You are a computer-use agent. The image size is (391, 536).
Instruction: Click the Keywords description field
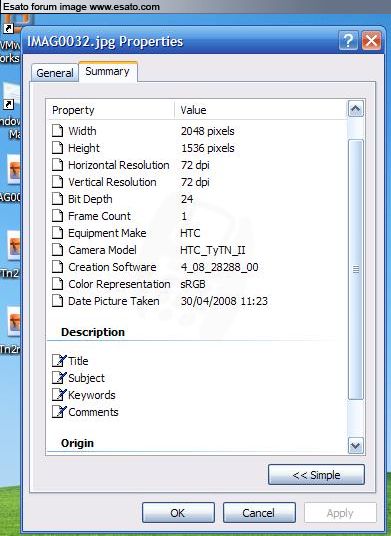point(92,395)
